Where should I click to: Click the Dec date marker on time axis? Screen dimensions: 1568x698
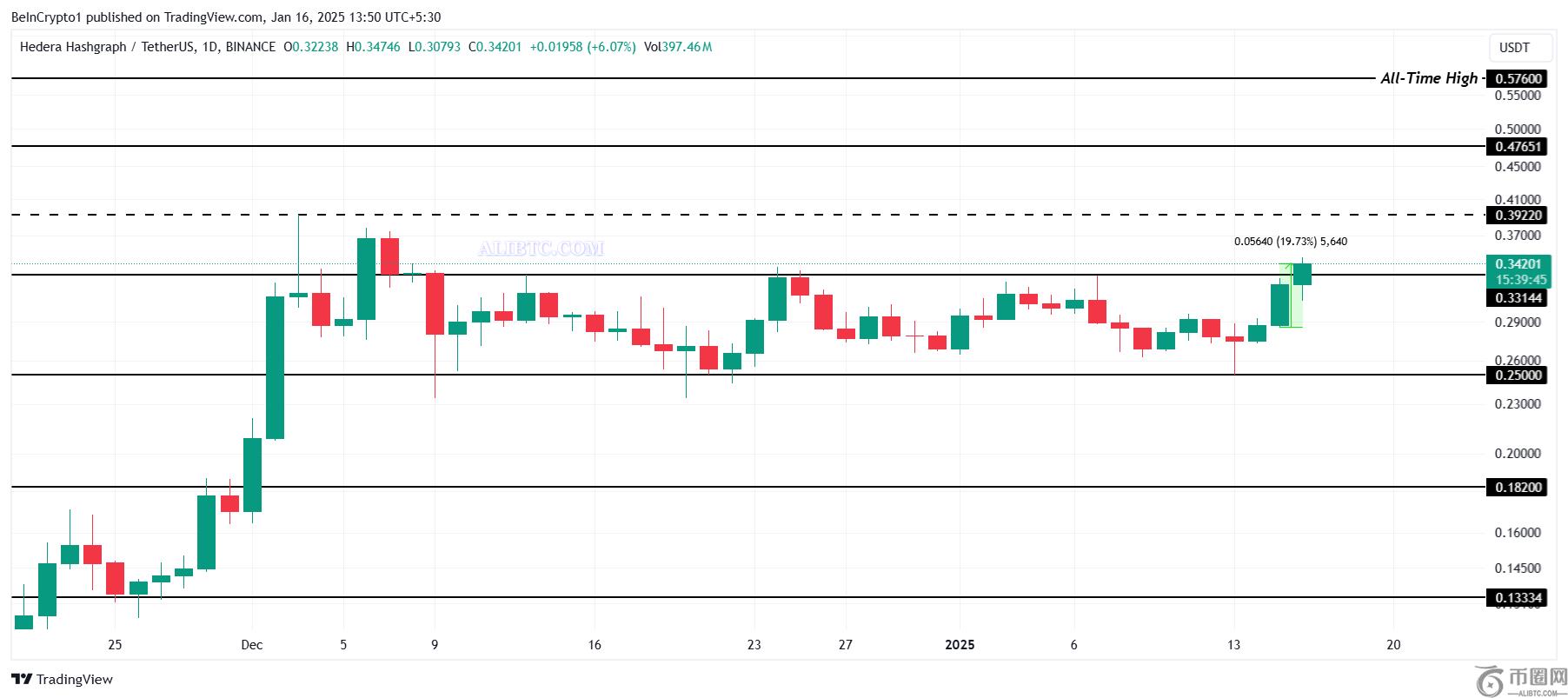(x=252, y=645)
